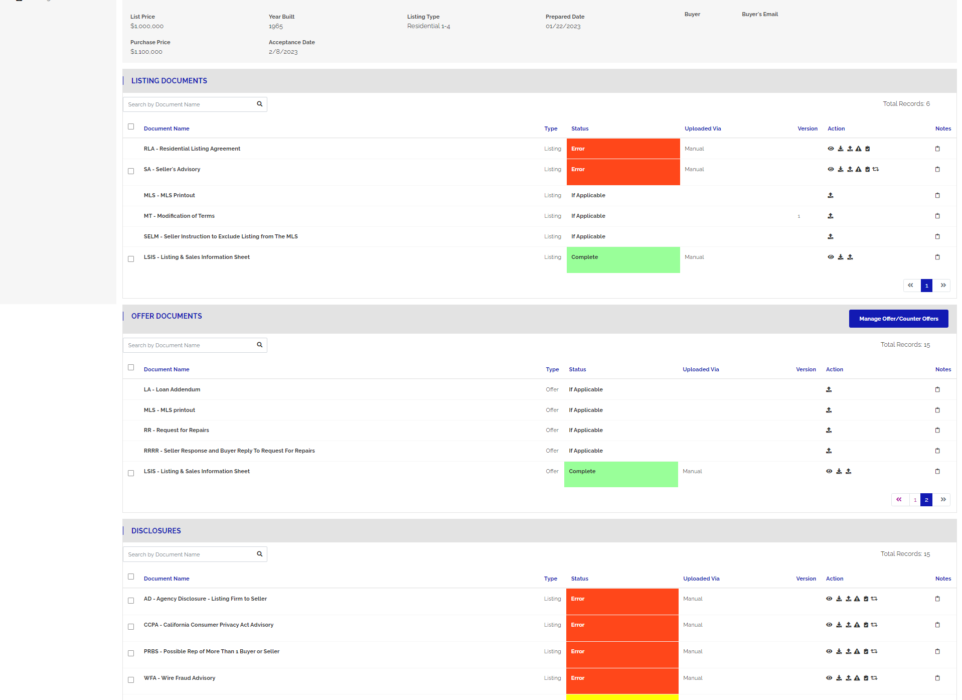
Task: Click Manage Offer/Counter Offers button
Action: (898, 319)
